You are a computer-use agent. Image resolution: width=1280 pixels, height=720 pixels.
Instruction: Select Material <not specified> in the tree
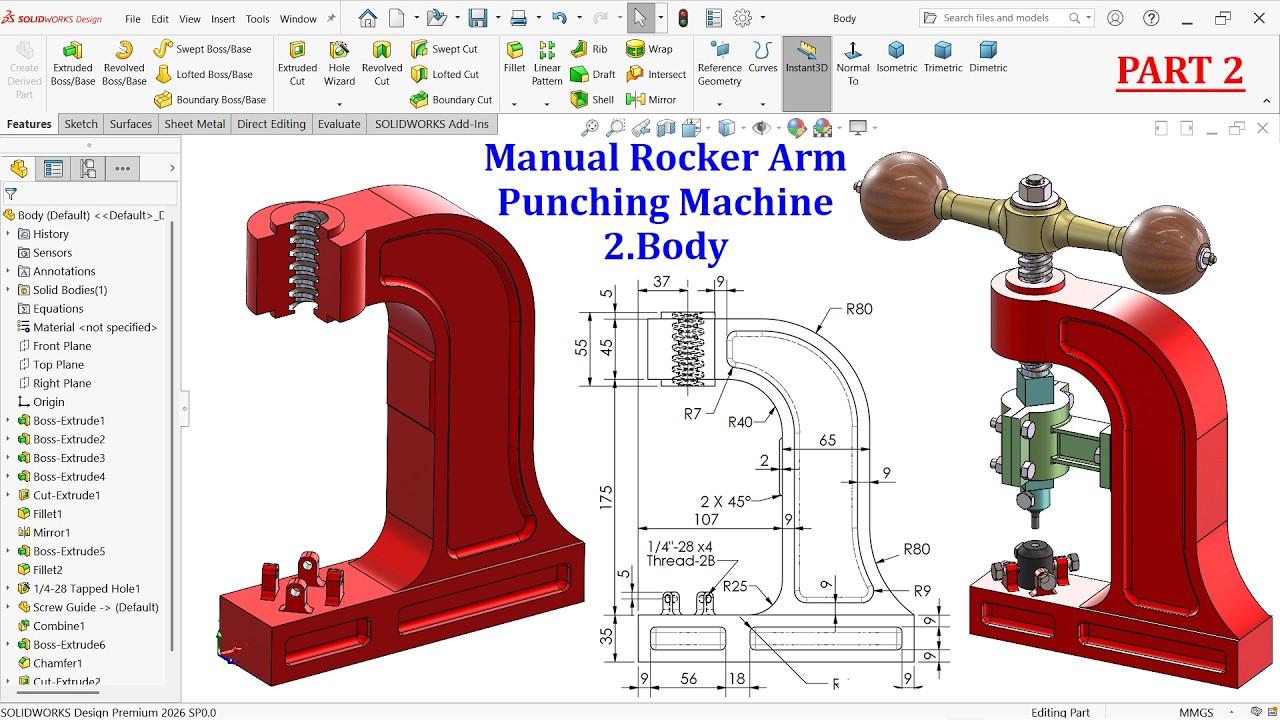coord(87,327)
